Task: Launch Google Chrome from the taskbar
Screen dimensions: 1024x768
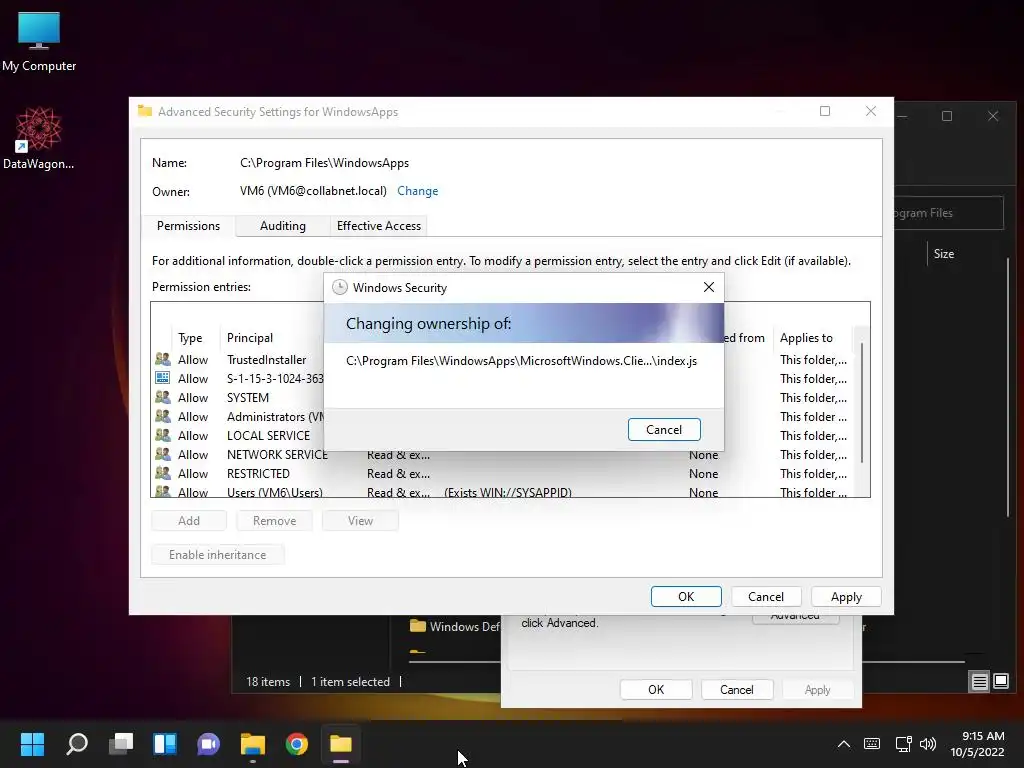Action: point(296,744)
